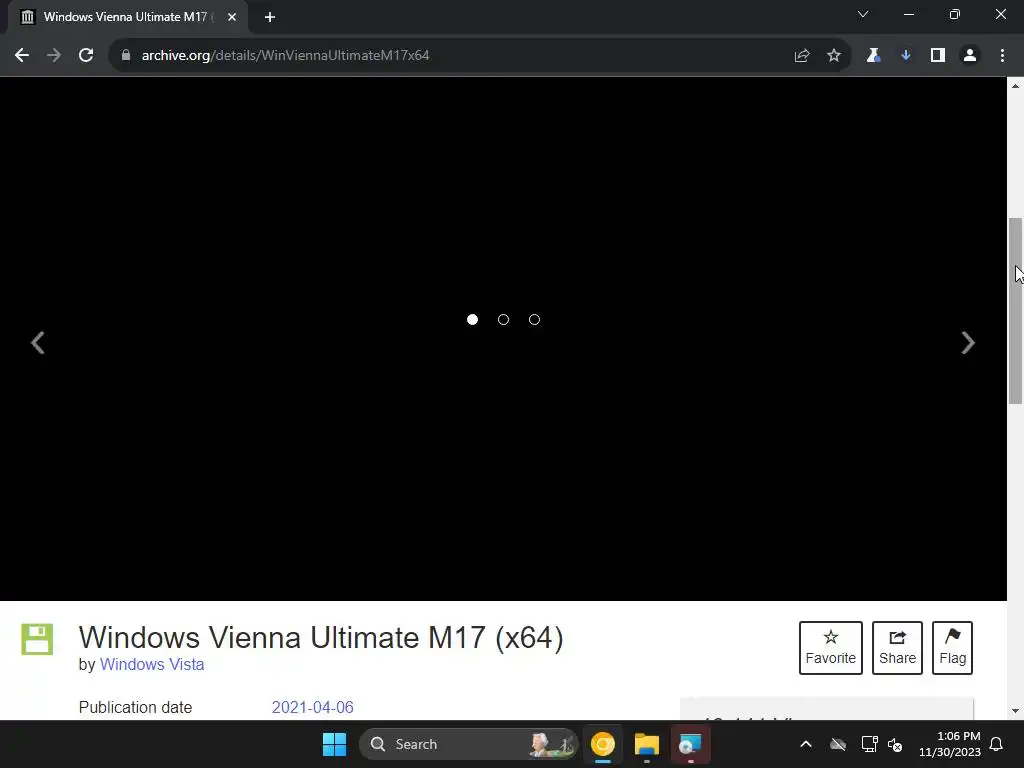Close the Windows Vienna Ultimate tab
This screenshot has width=1024, height=768.
coord(232,17)
